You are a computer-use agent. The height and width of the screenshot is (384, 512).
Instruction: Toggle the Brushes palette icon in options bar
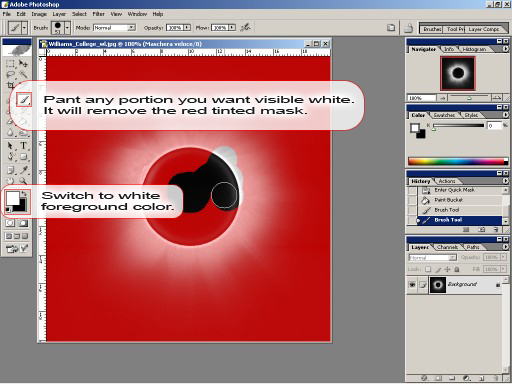pos(391,28)
